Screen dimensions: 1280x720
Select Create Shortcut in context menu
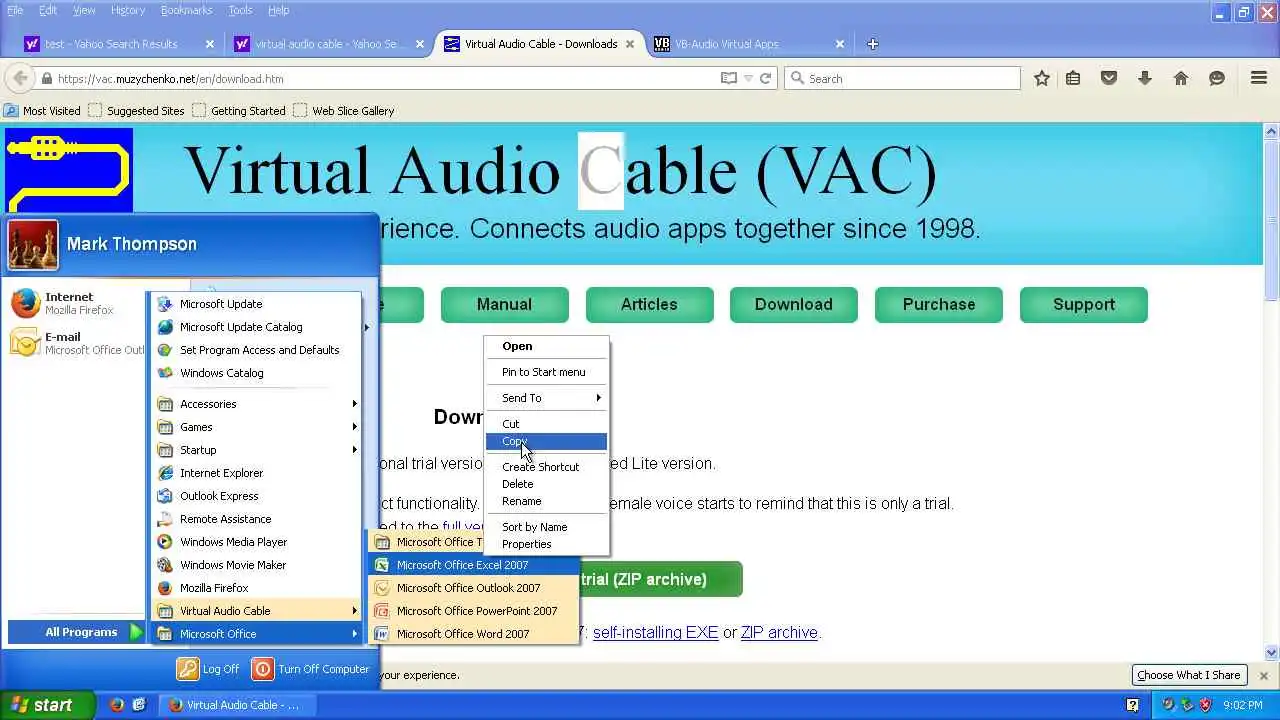point(546,467)
